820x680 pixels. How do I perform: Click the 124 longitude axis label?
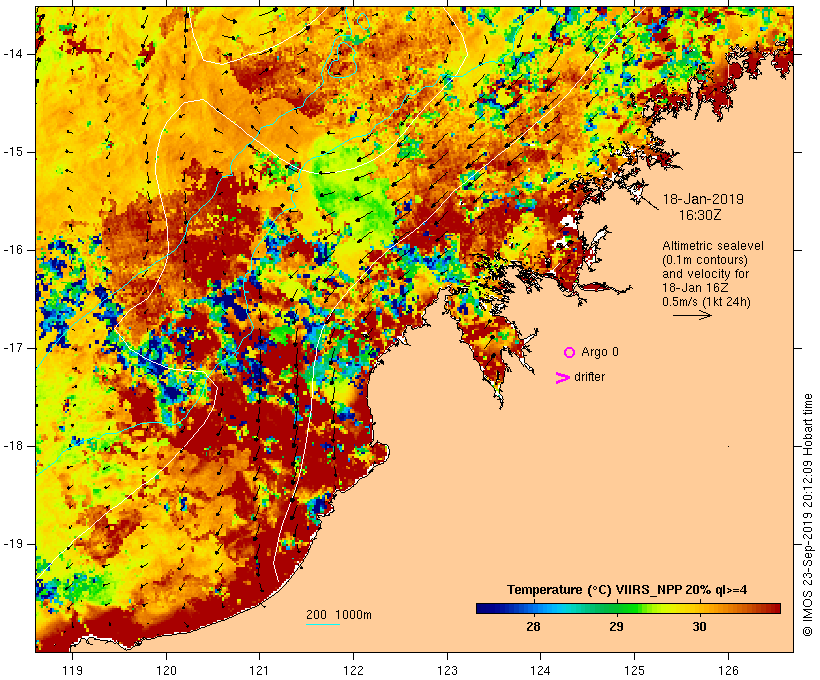541,670
